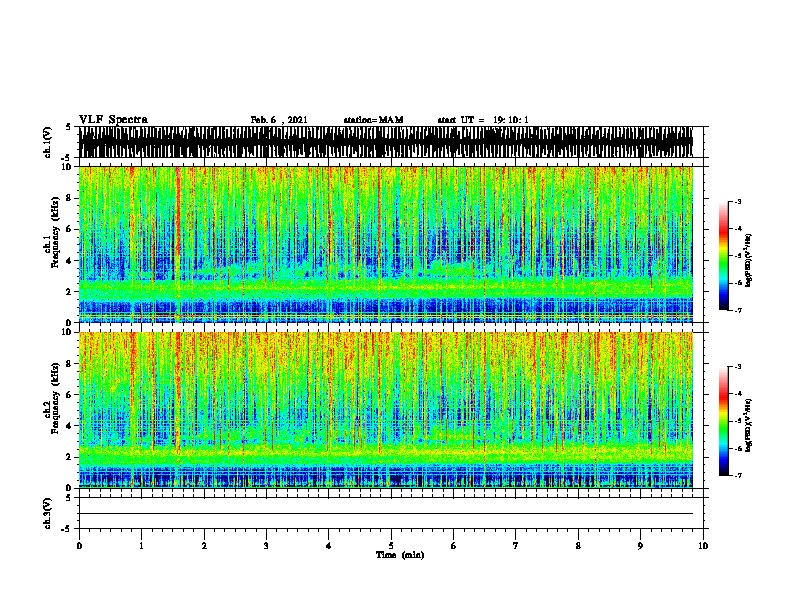Click the "10" kHz tick of ch.1 spectrogram
The width and height of the screenshot is (792, 612).
(x=69, y=167)
